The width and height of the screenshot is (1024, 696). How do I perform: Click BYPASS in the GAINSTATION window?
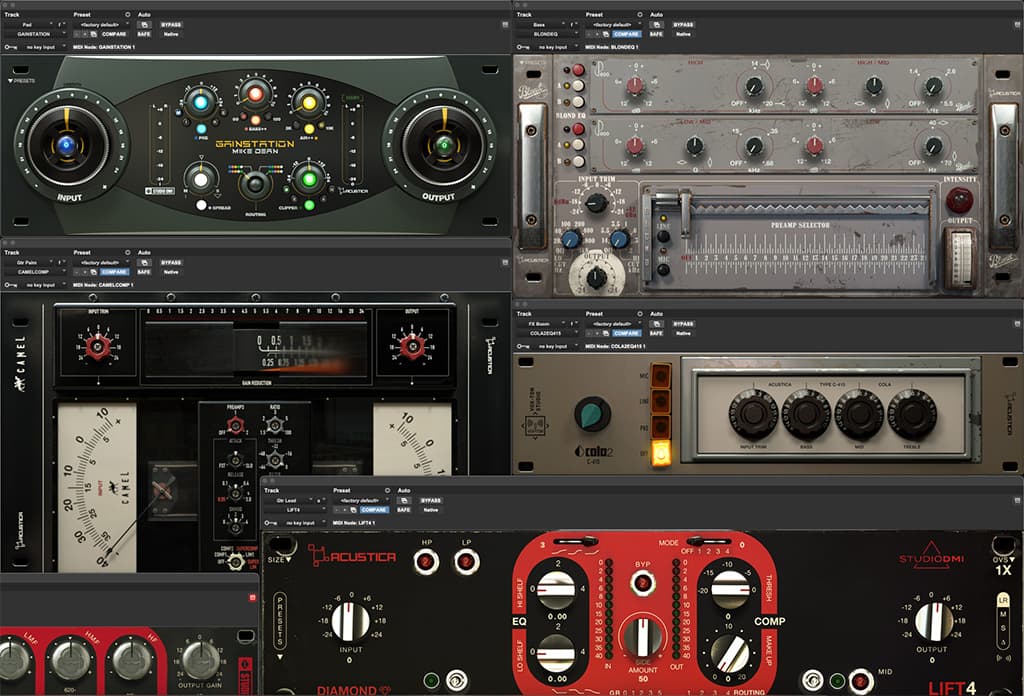(x=170, y=25)
